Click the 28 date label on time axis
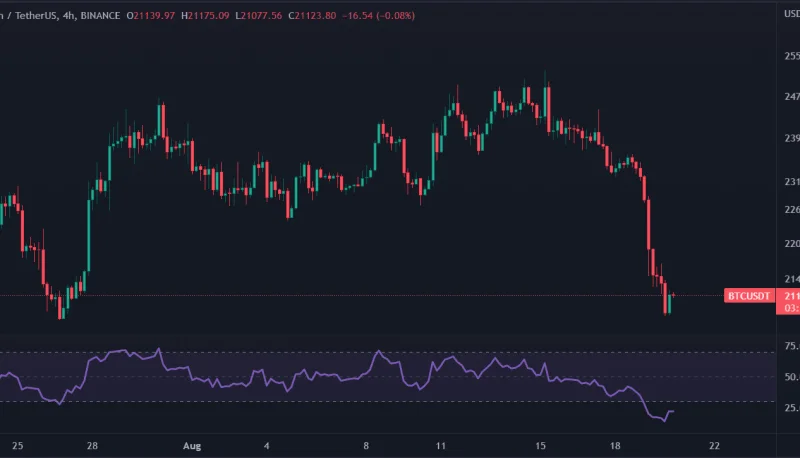Viewport: 800px width, 458px height. (x=92, y=445)
